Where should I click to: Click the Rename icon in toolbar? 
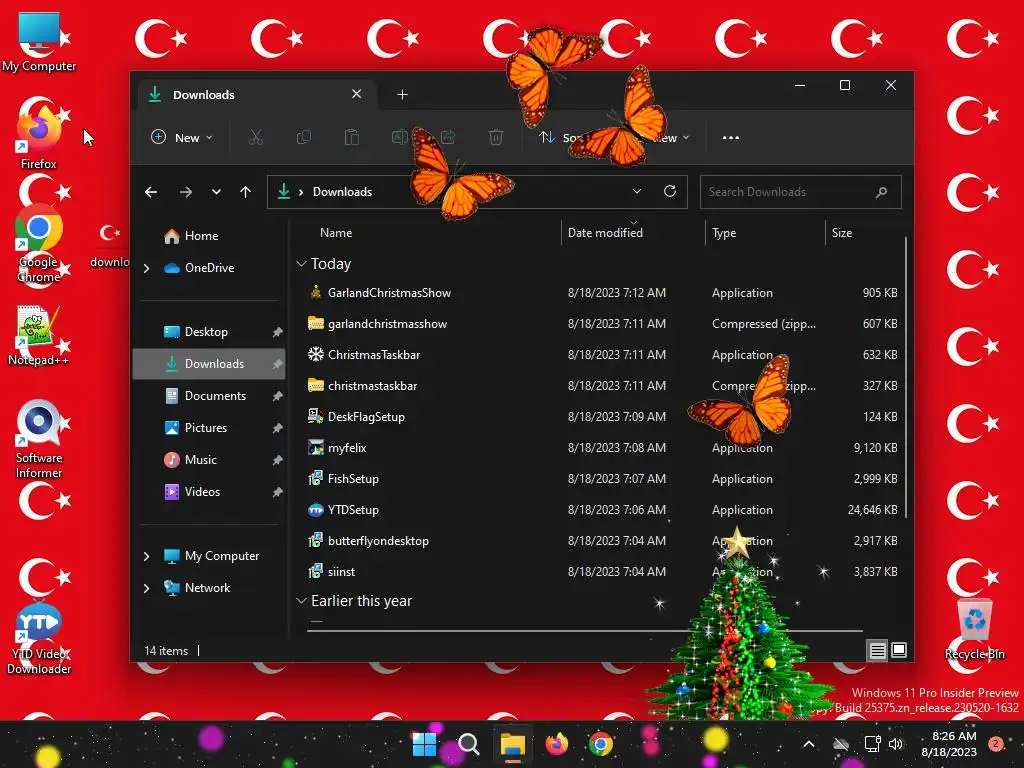click(x=400, y=138)
